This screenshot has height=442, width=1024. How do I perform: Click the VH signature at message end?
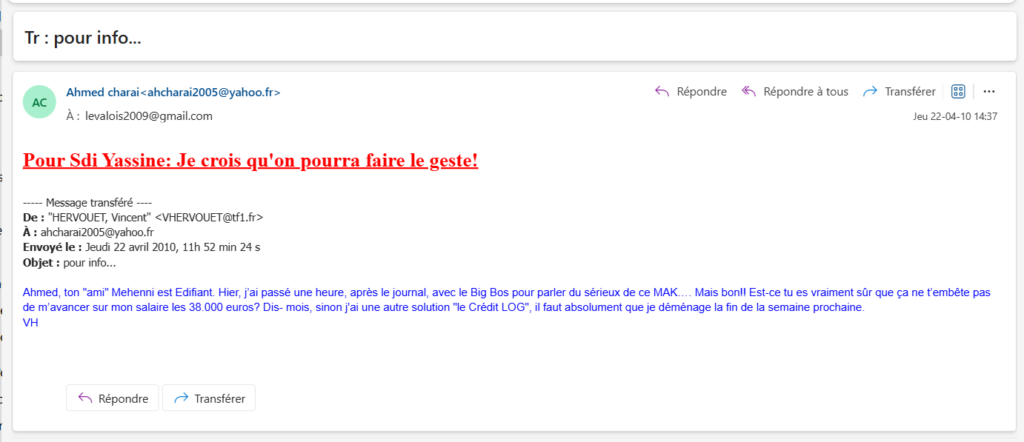point(29,322)
